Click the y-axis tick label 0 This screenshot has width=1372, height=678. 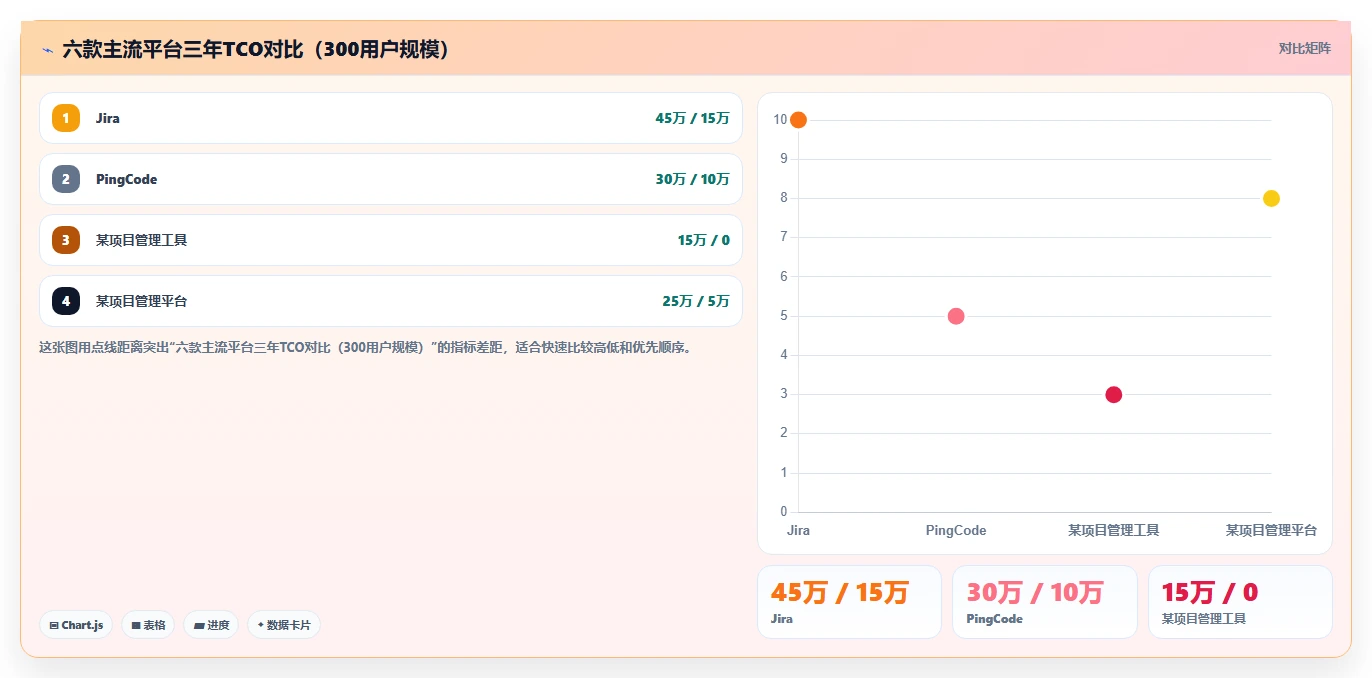[784, 512]
